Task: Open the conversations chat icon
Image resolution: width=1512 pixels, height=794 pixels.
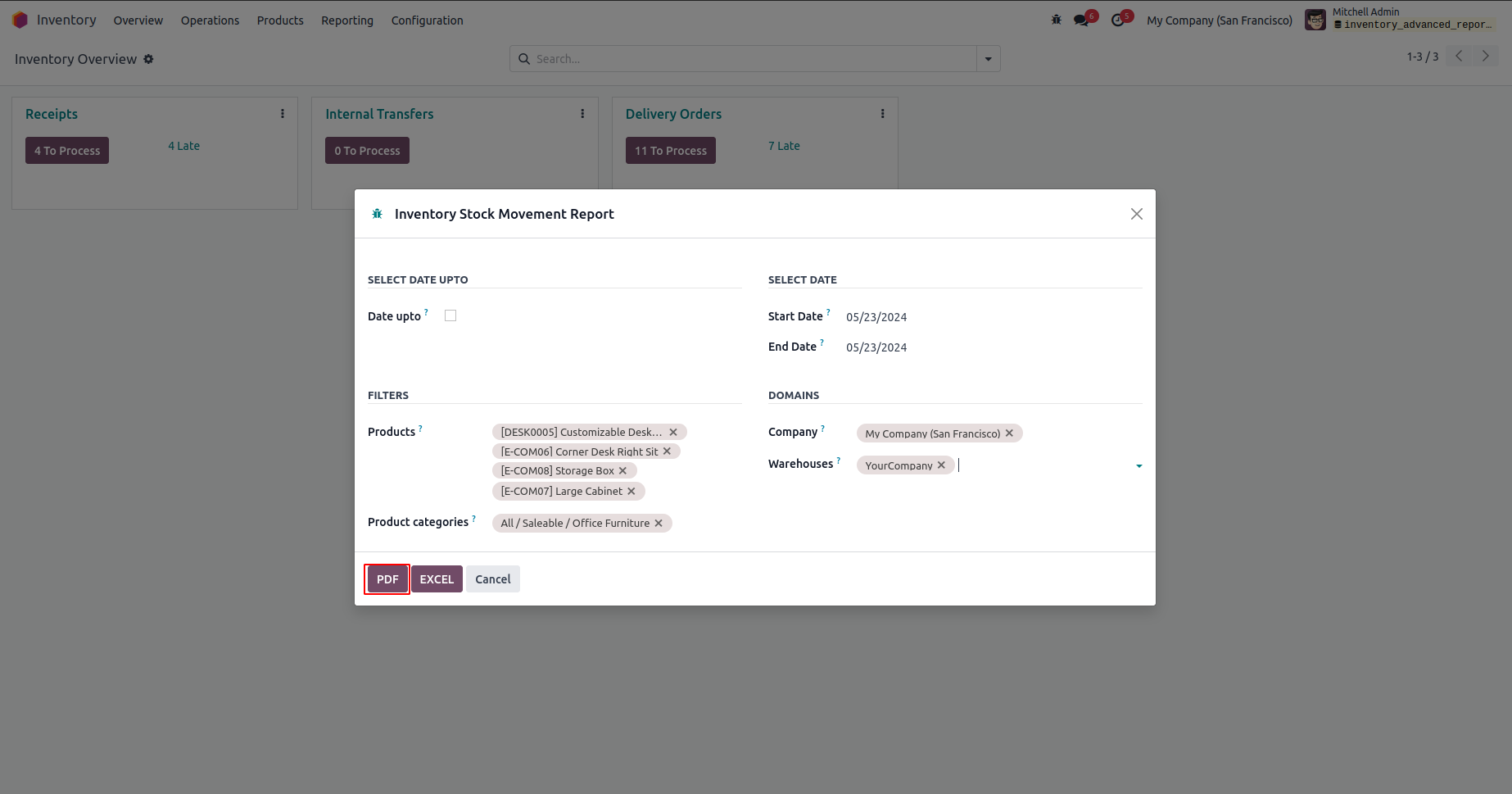Action: pos(1081,20)
